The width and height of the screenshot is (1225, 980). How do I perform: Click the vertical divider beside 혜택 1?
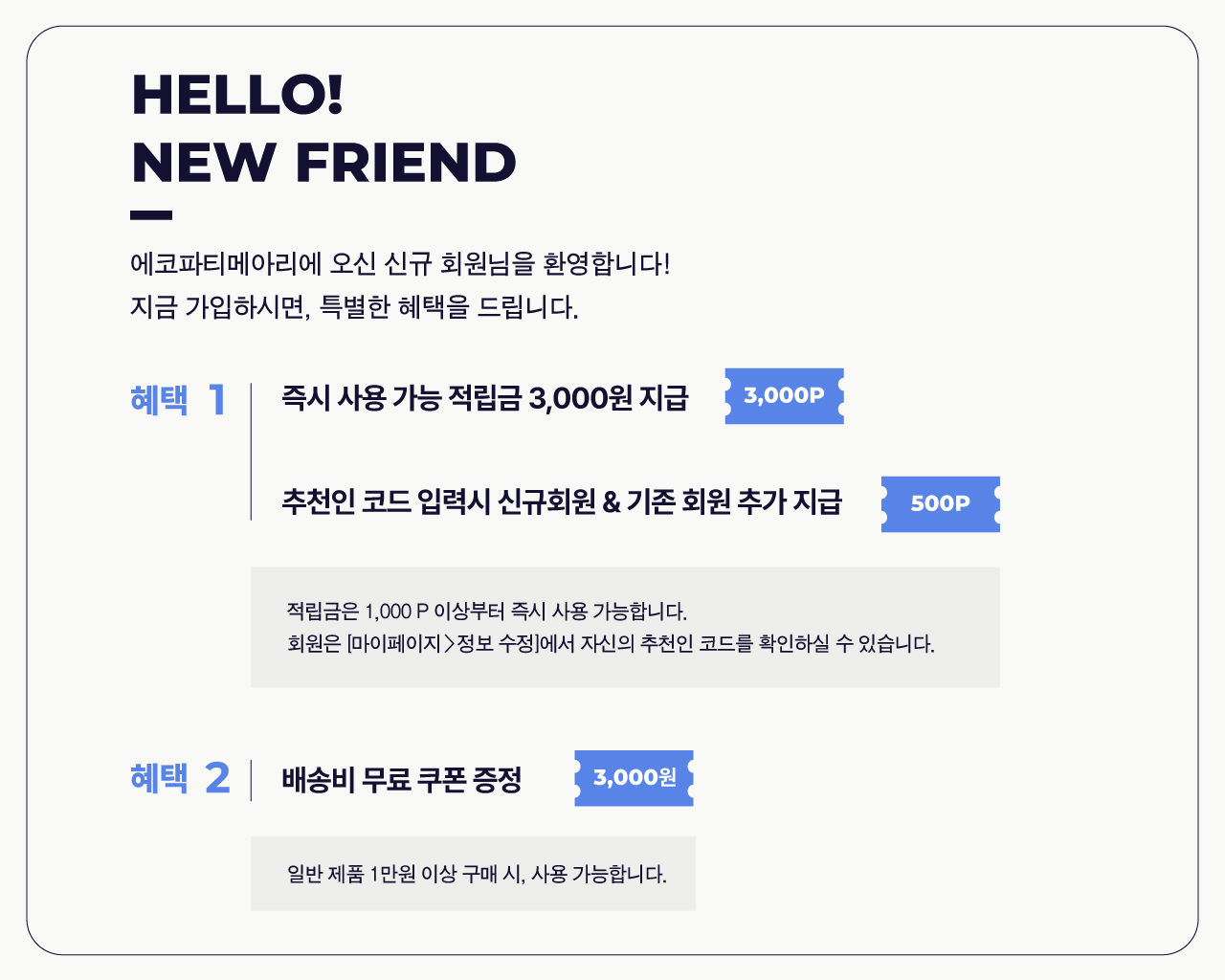(251, 451)
